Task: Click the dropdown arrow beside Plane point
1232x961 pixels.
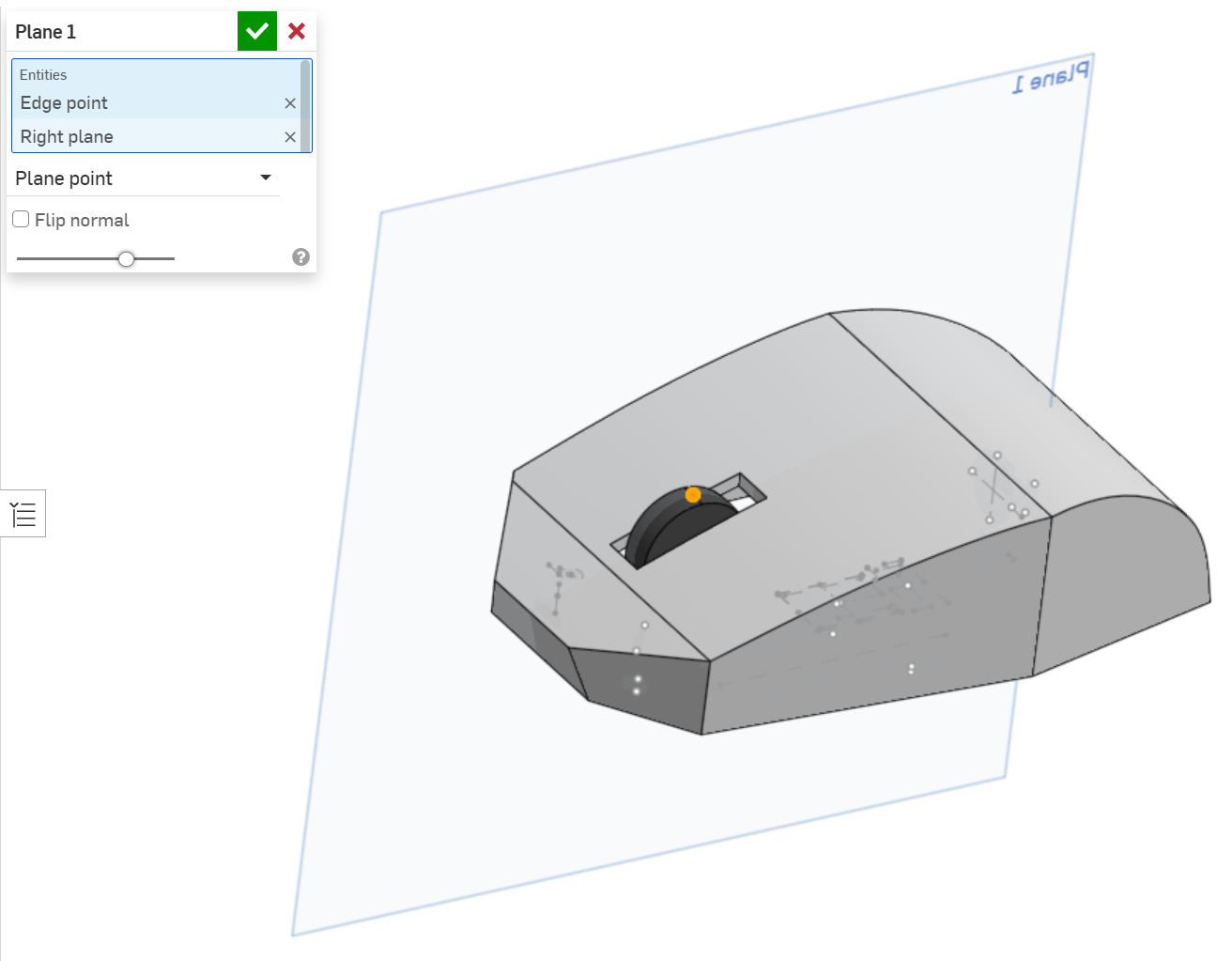Action: (266, 178)
